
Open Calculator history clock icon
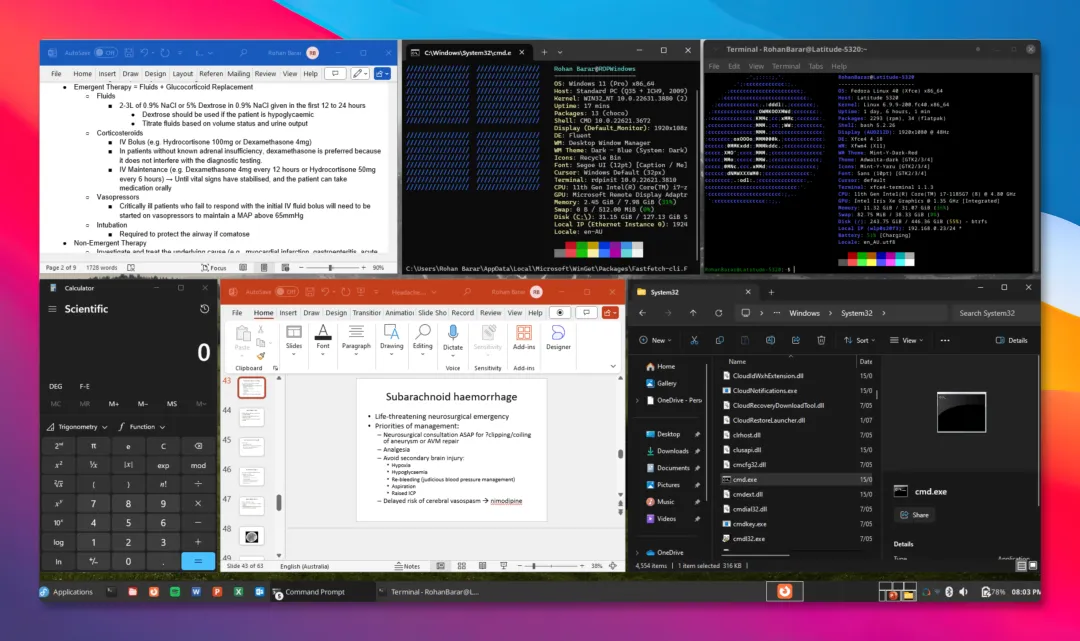click(205, 309)
